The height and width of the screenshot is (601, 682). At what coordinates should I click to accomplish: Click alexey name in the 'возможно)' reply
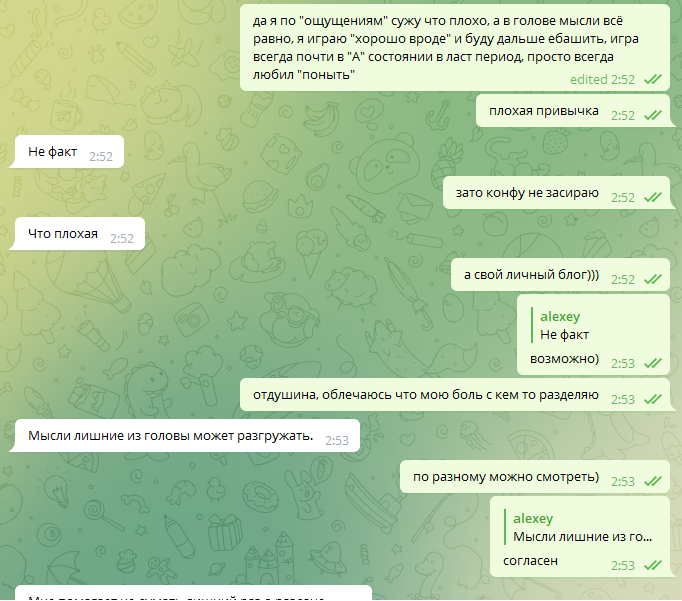point(560,316)
